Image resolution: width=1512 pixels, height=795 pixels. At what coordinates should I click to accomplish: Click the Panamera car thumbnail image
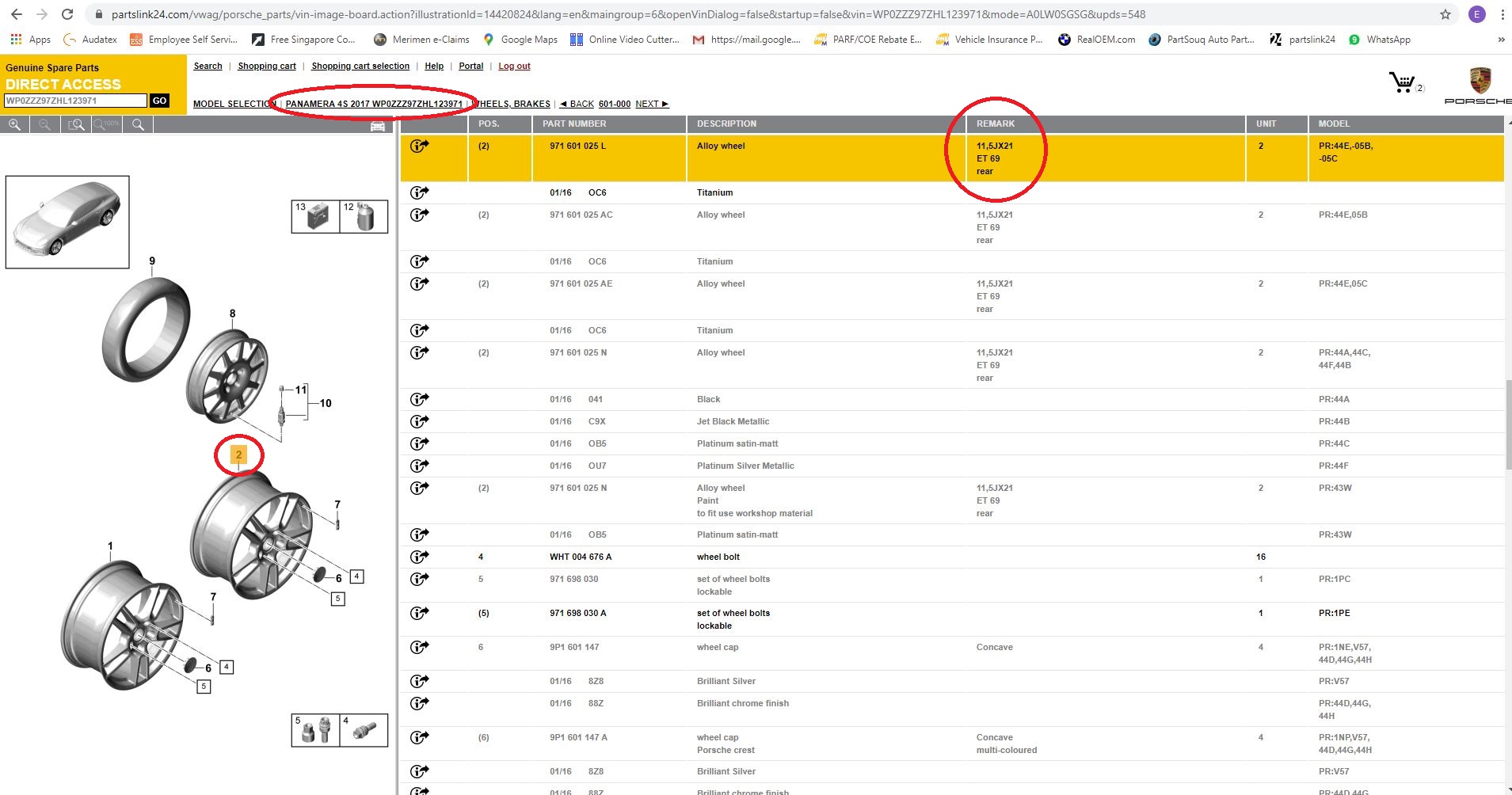coord(67,222)
